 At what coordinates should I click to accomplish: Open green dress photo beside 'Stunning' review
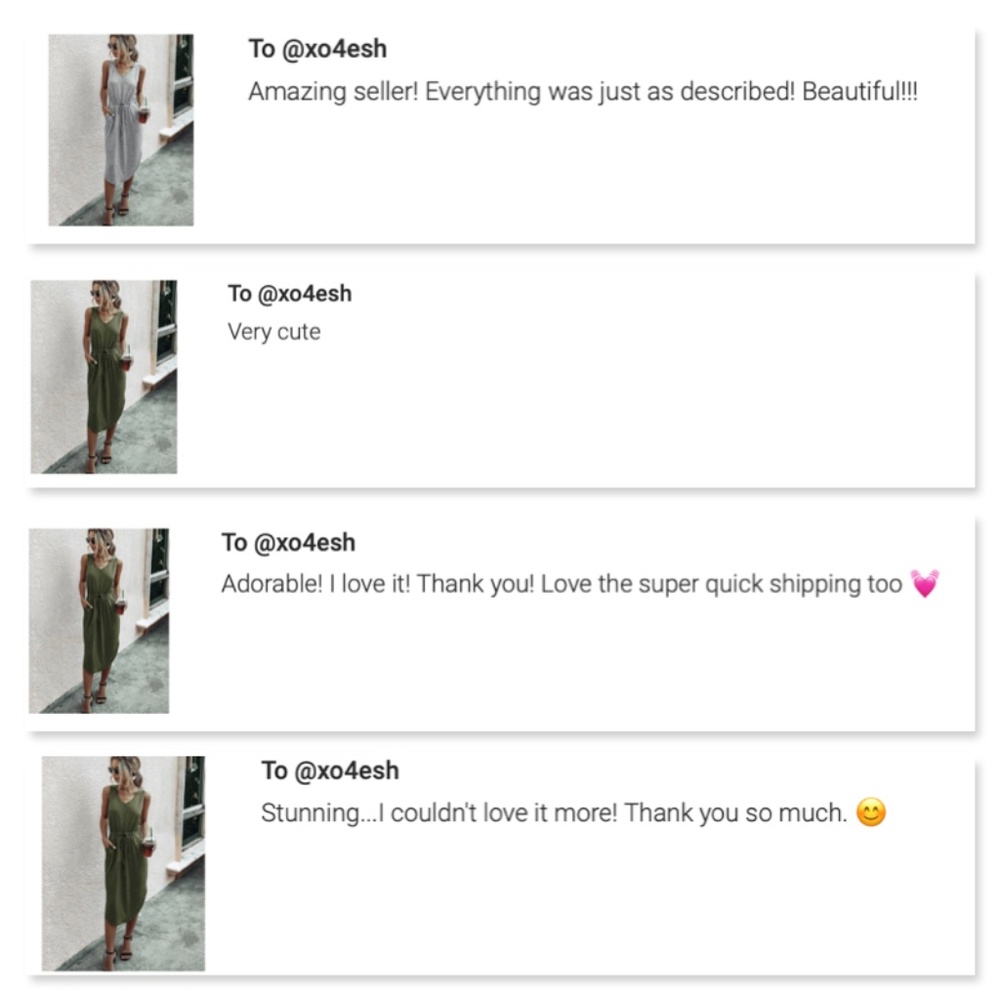click(x=123, y=863)
